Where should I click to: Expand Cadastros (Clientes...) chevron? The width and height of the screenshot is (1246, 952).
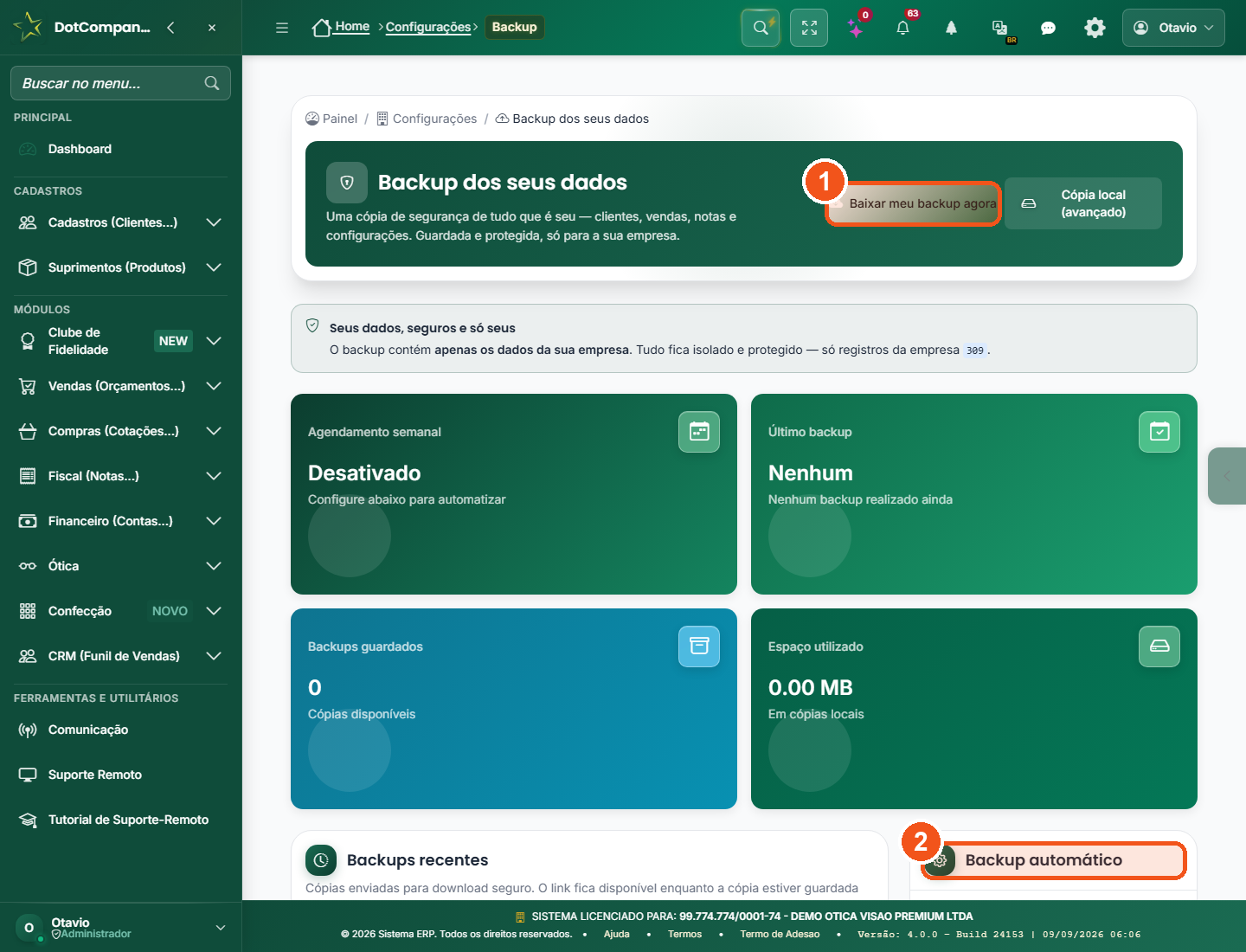[214, 222]
